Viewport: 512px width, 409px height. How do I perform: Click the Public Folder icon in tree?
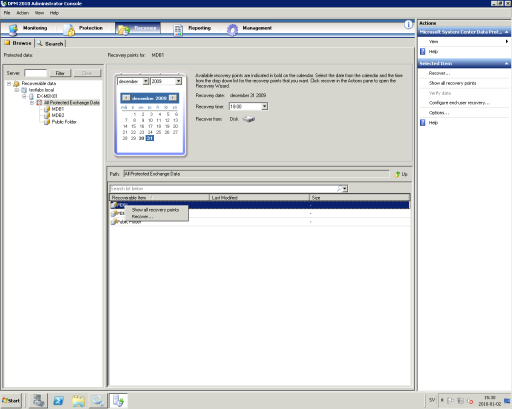(x=47, y=122)
